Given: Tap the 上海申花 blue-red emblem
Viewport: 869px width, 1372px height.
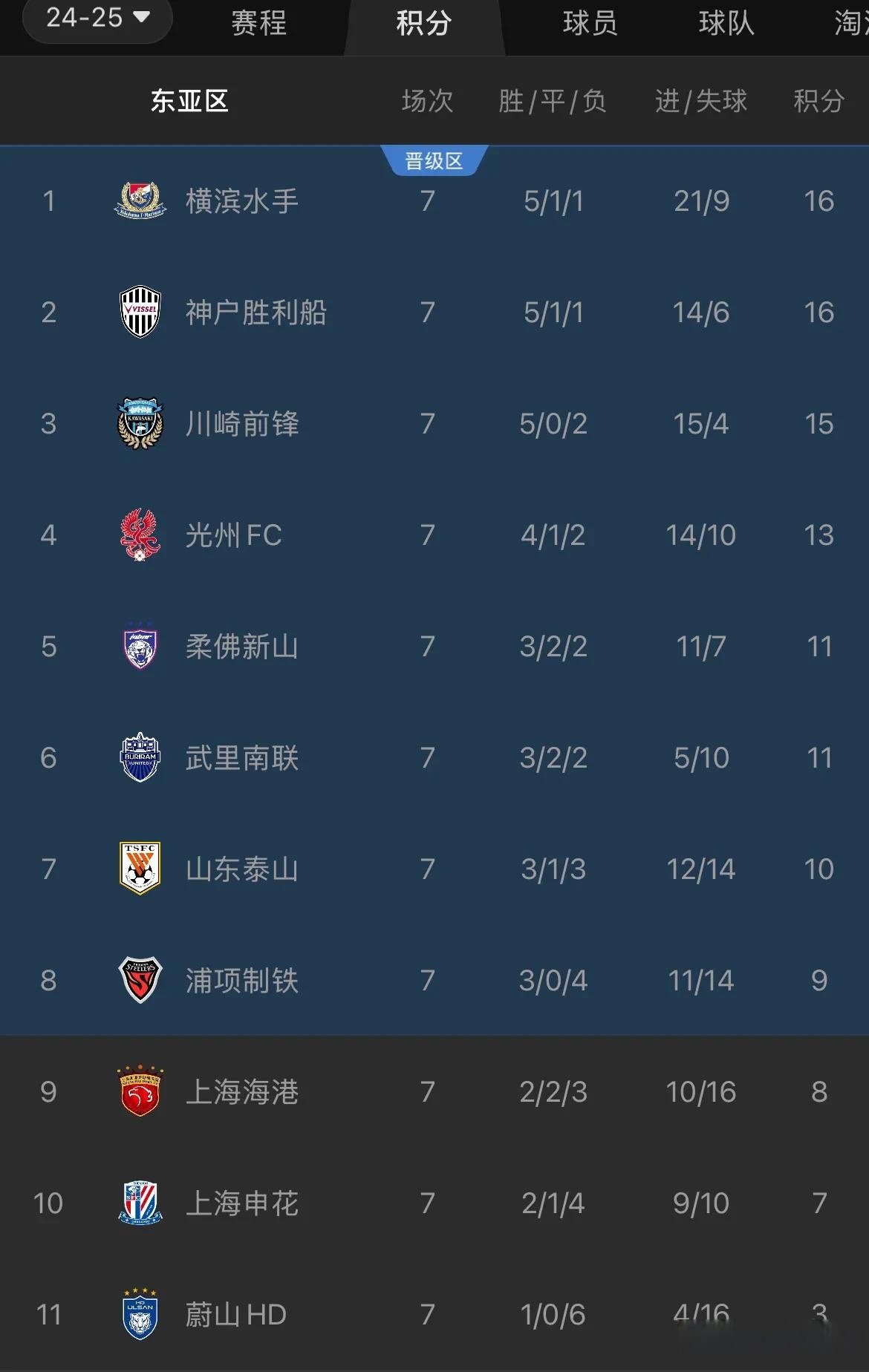Looking at the screenshot, I should [x=140, y=1203].
